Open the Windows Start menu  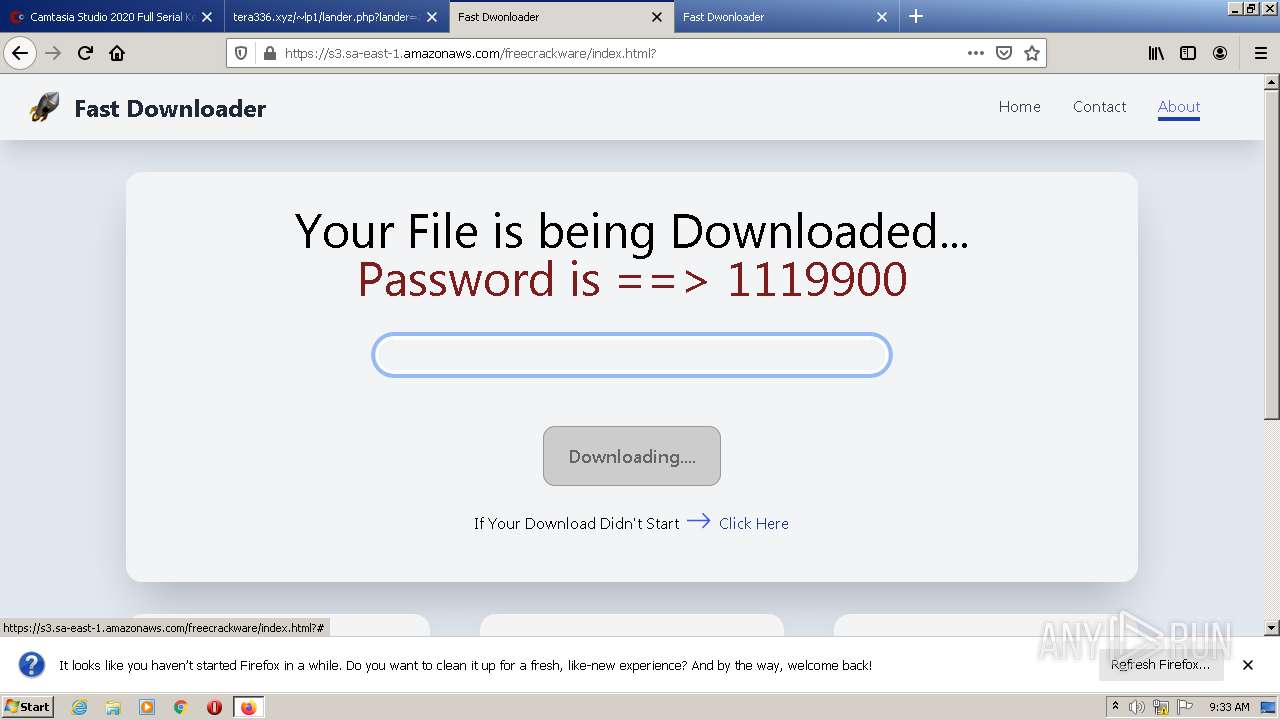(28, 706)
